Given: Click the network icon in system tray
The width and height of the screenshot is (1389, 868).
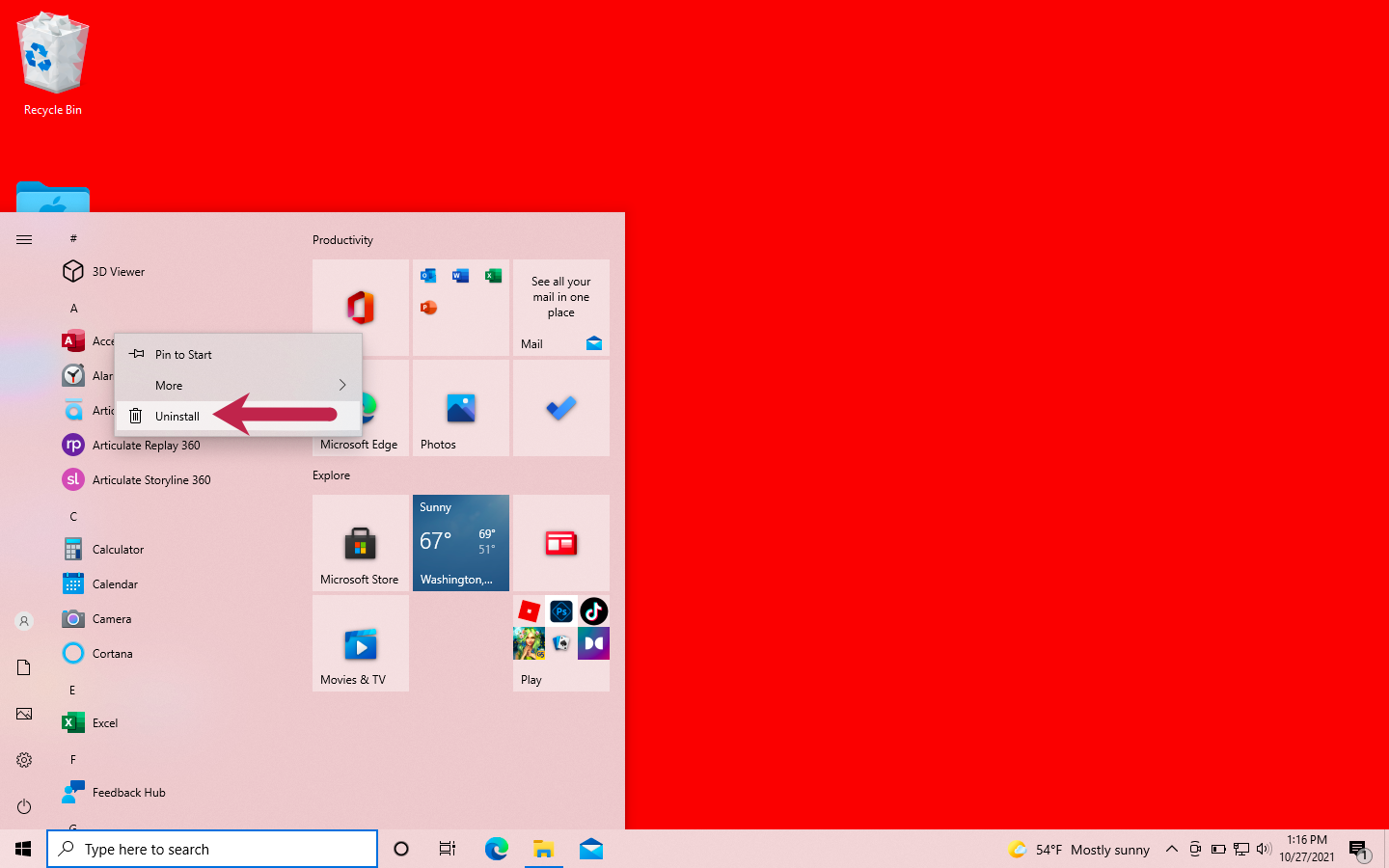Looking at the screenshot, I should pos(1241,849).
